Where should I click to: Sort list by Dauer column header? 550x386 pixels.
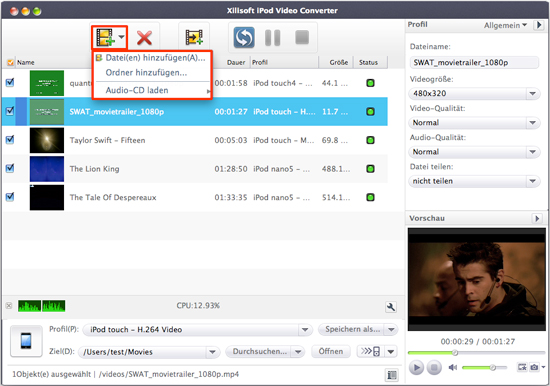[236, 62]
